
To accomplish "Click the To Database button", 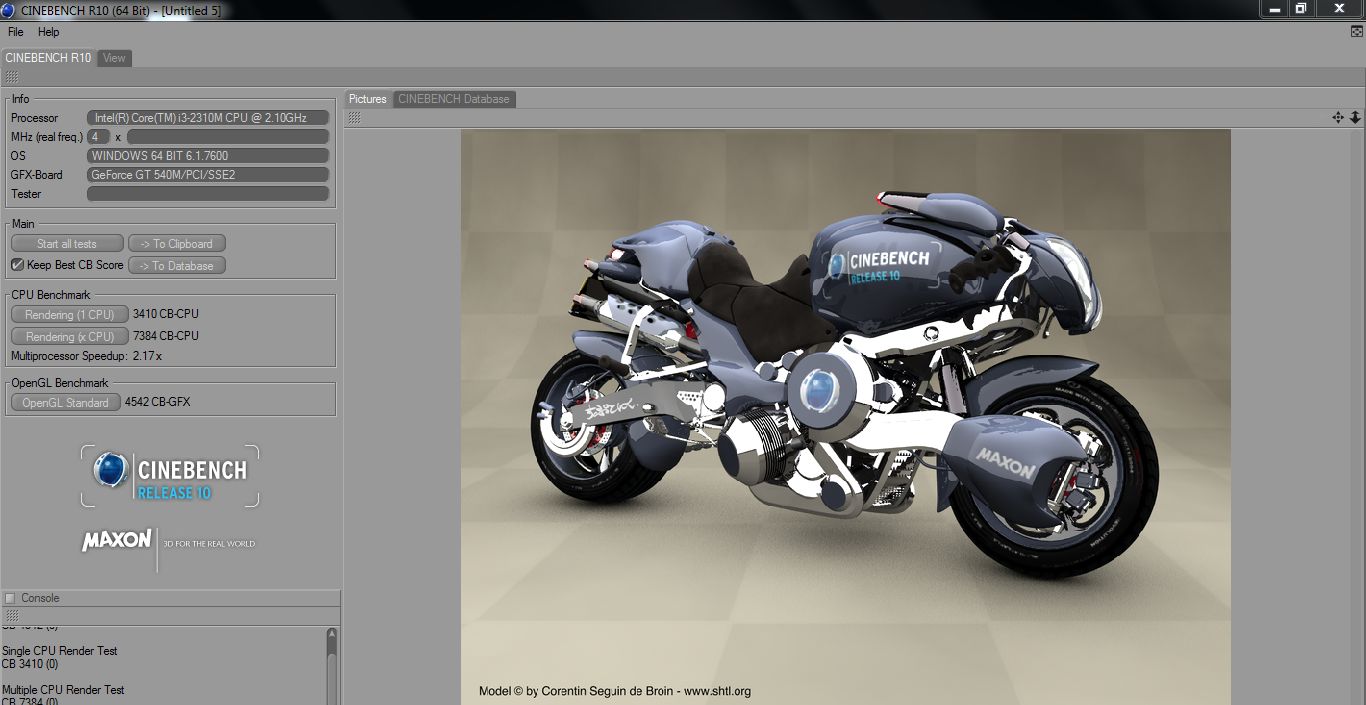I will click(x=177, y=266).
